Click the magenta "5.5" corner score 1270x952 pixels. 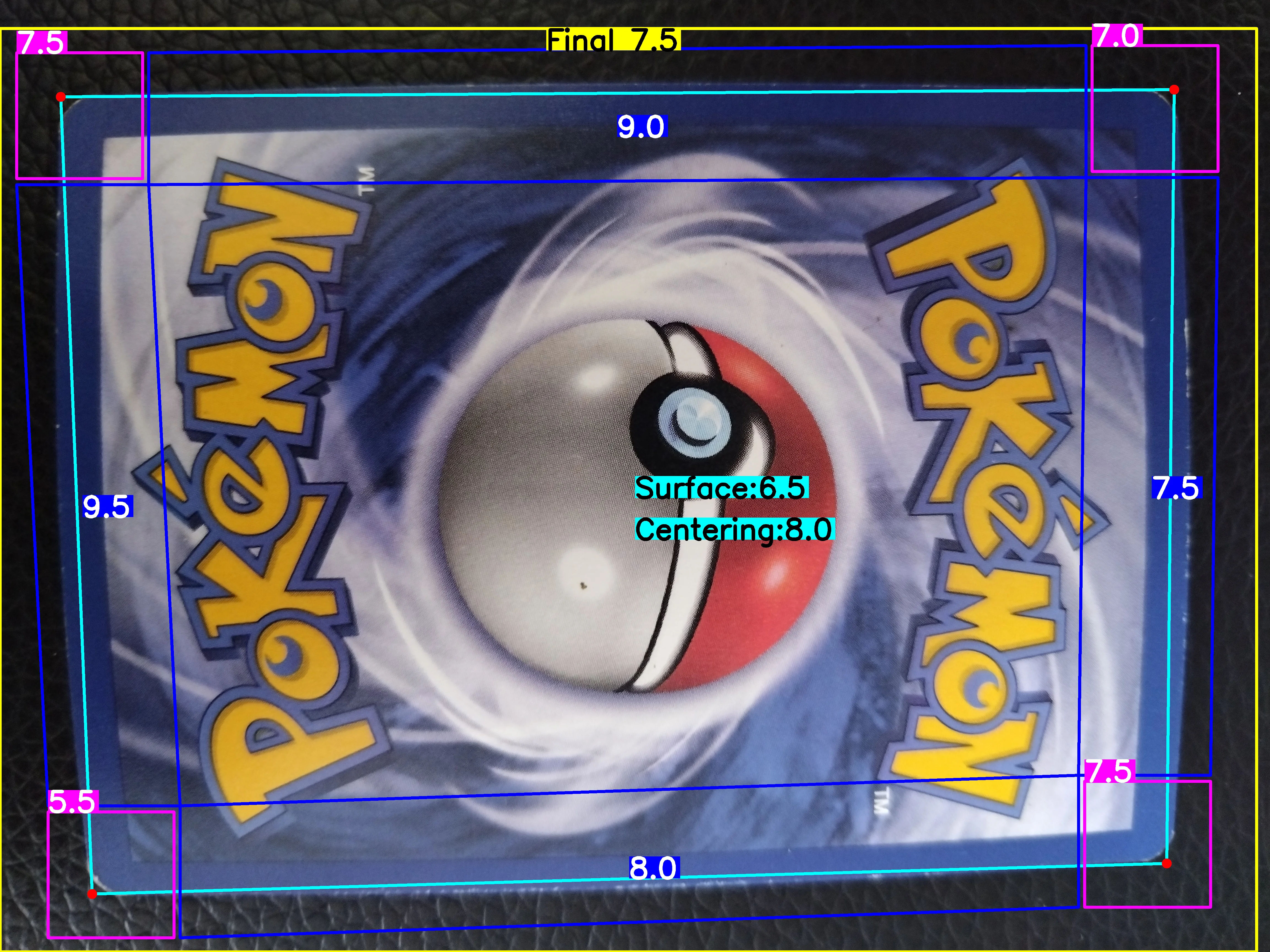click(73, 801)
